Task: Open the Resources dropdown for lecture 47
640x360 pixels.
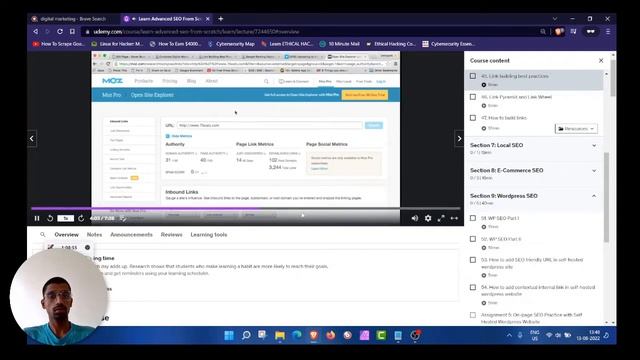Action: pos(576,129)
